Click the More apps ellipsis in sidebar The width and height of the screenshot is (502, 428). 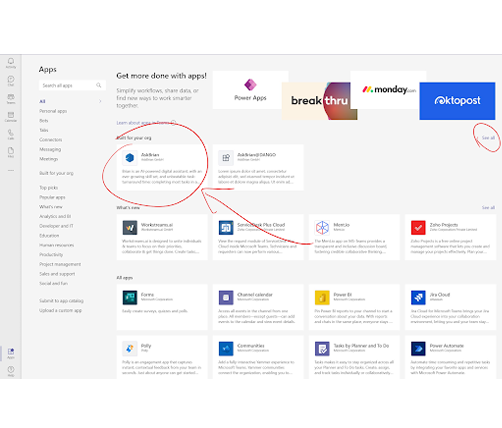tap(11, 170)
